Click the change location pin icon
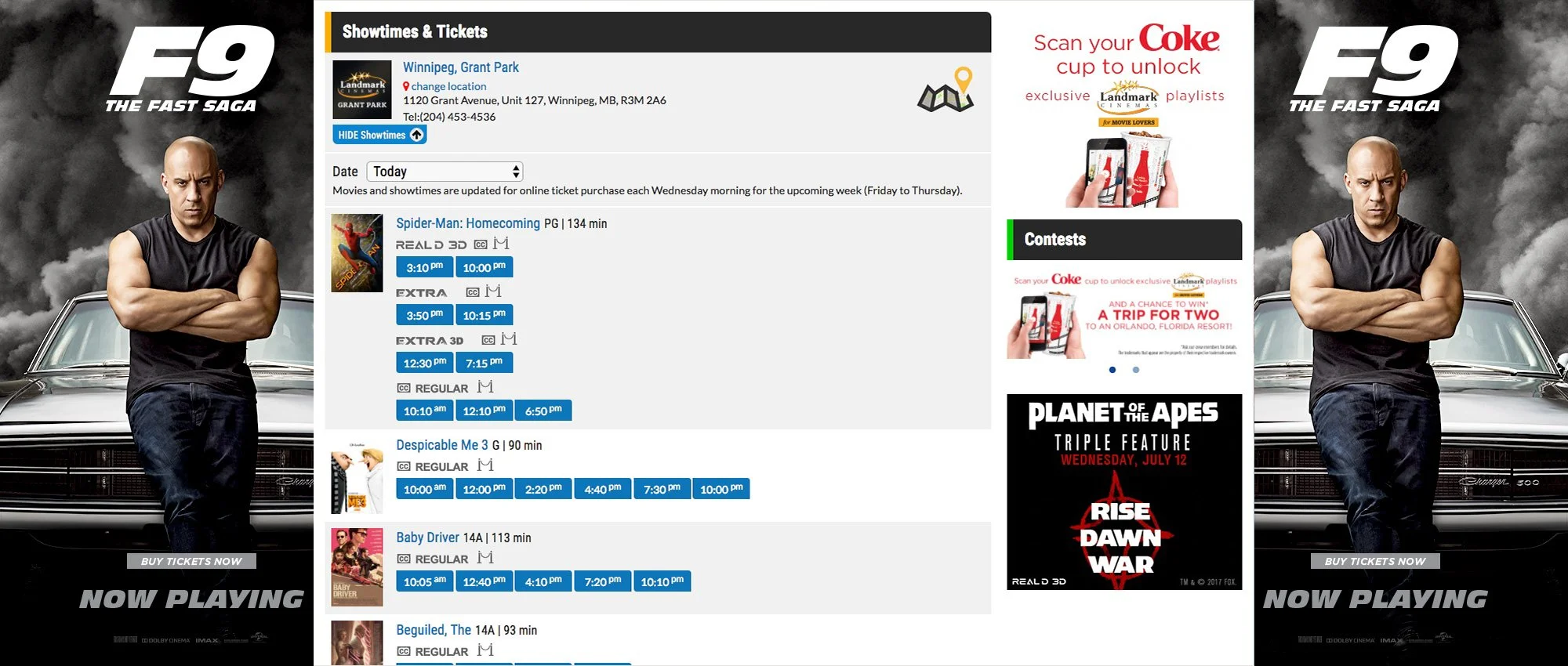The image size is (1568, 666). pyautogui.click(x=406, y=86)
